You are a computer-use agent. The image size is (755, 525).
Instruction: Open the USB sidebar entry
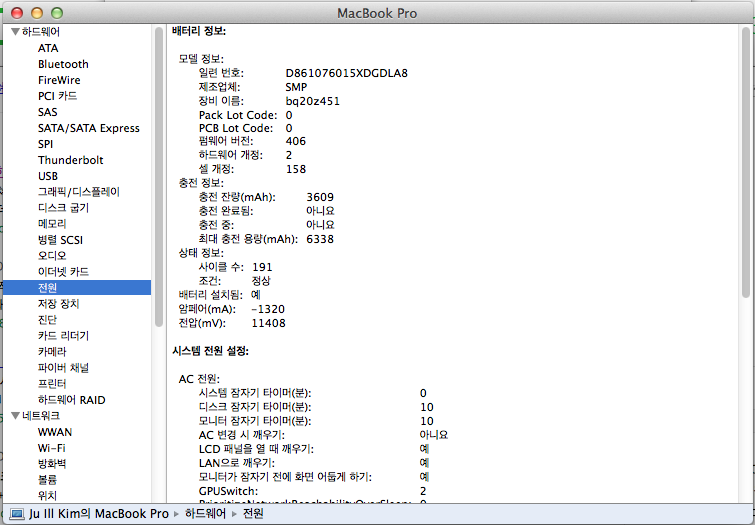[49, 176]
